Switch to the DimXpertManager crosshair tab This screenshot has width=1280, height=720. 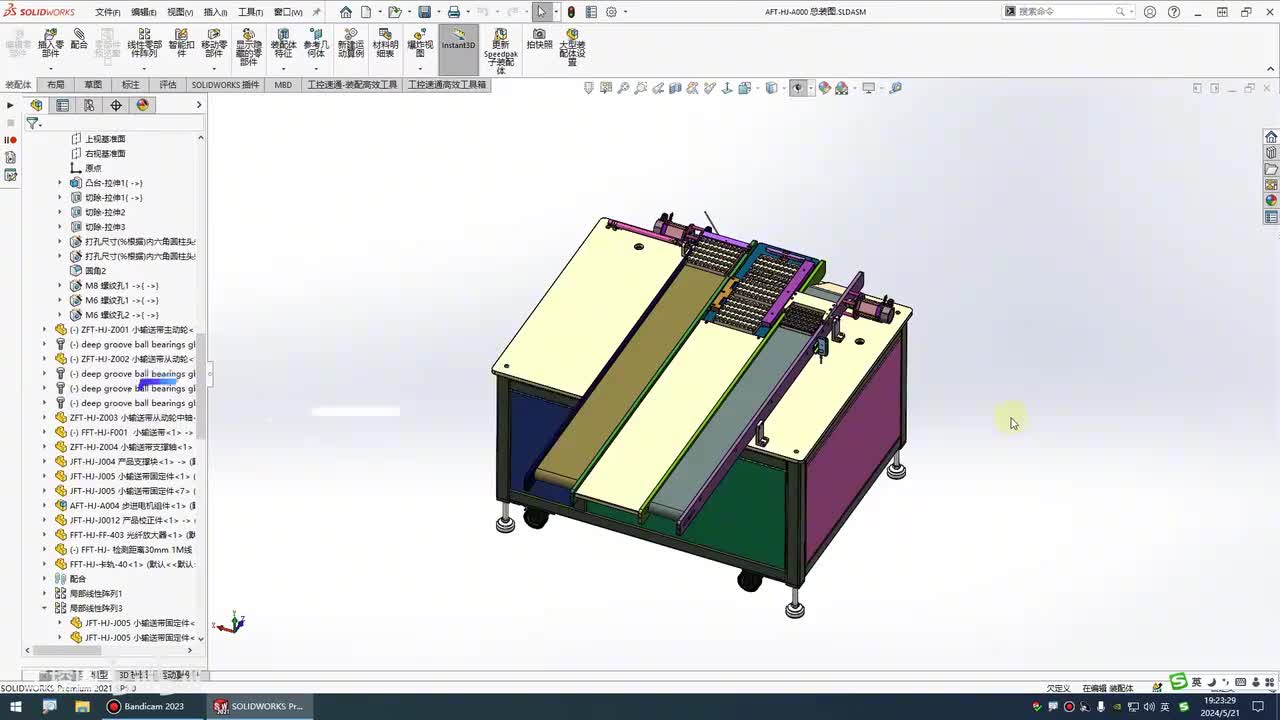[116, 105]
